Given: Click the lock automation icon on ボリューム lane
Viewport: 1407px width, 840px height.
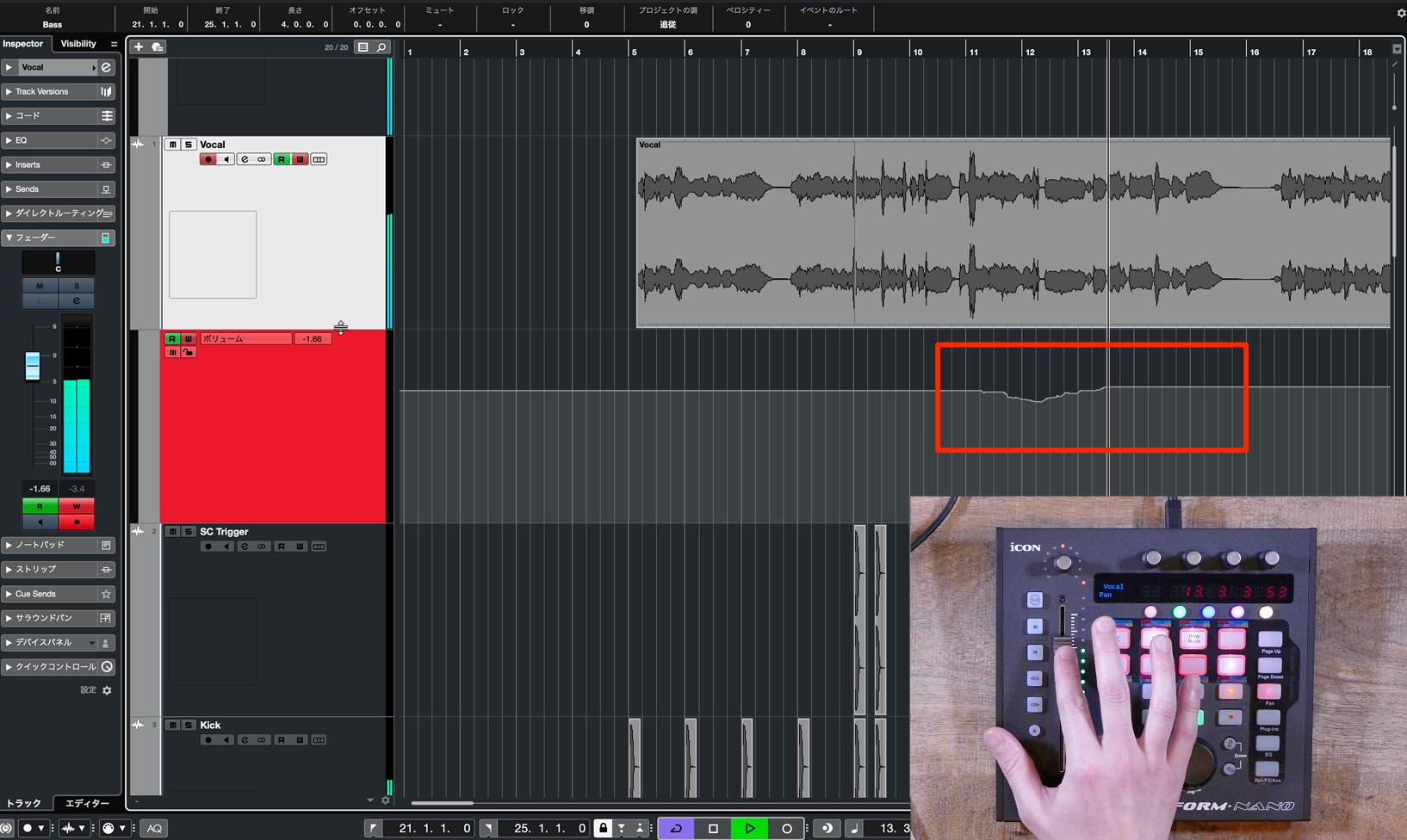Looking at the screenshot, I should 189,353.
